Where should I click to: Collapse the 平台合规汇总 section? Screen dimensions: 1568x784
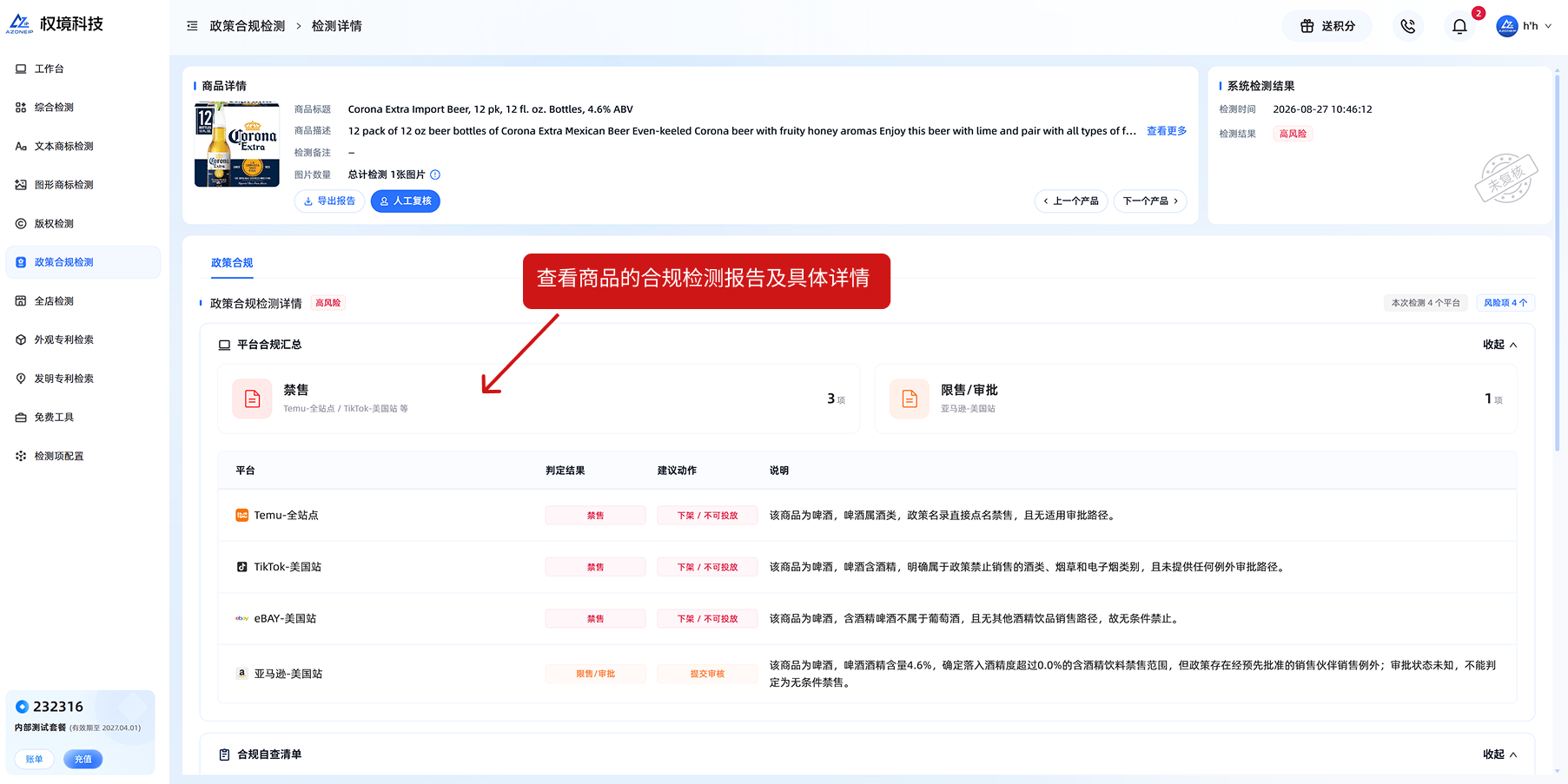pyautogui.click(x=1499, y=345)
